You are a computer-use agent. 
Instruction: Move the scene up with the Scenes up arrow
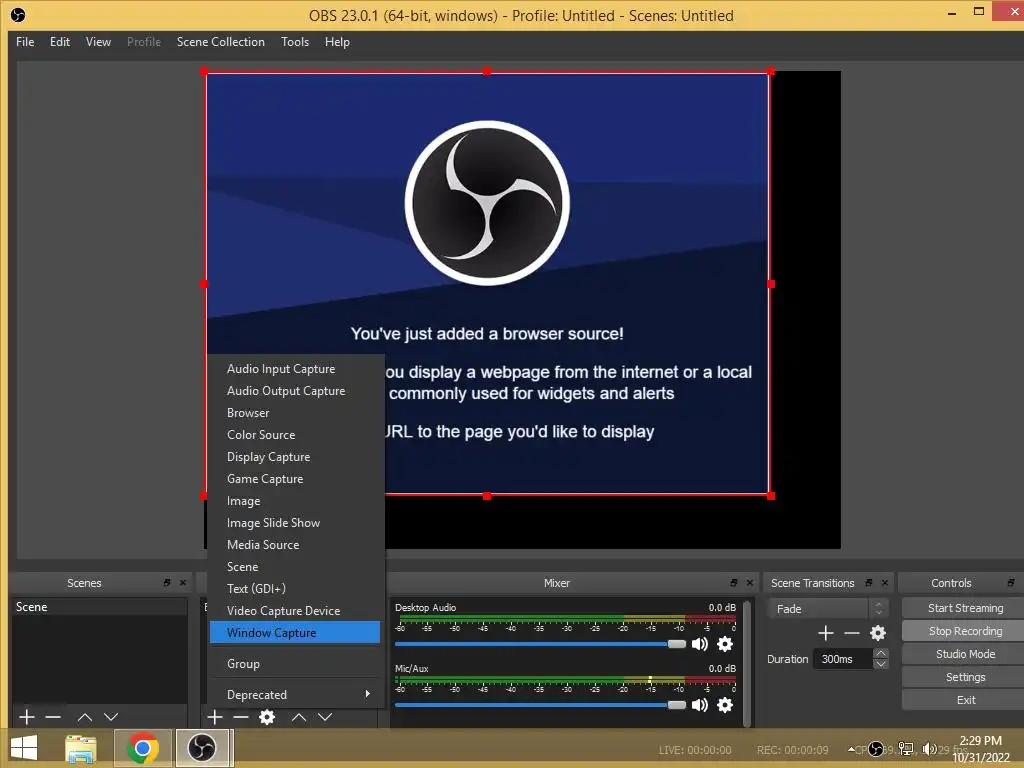[85, 717]
